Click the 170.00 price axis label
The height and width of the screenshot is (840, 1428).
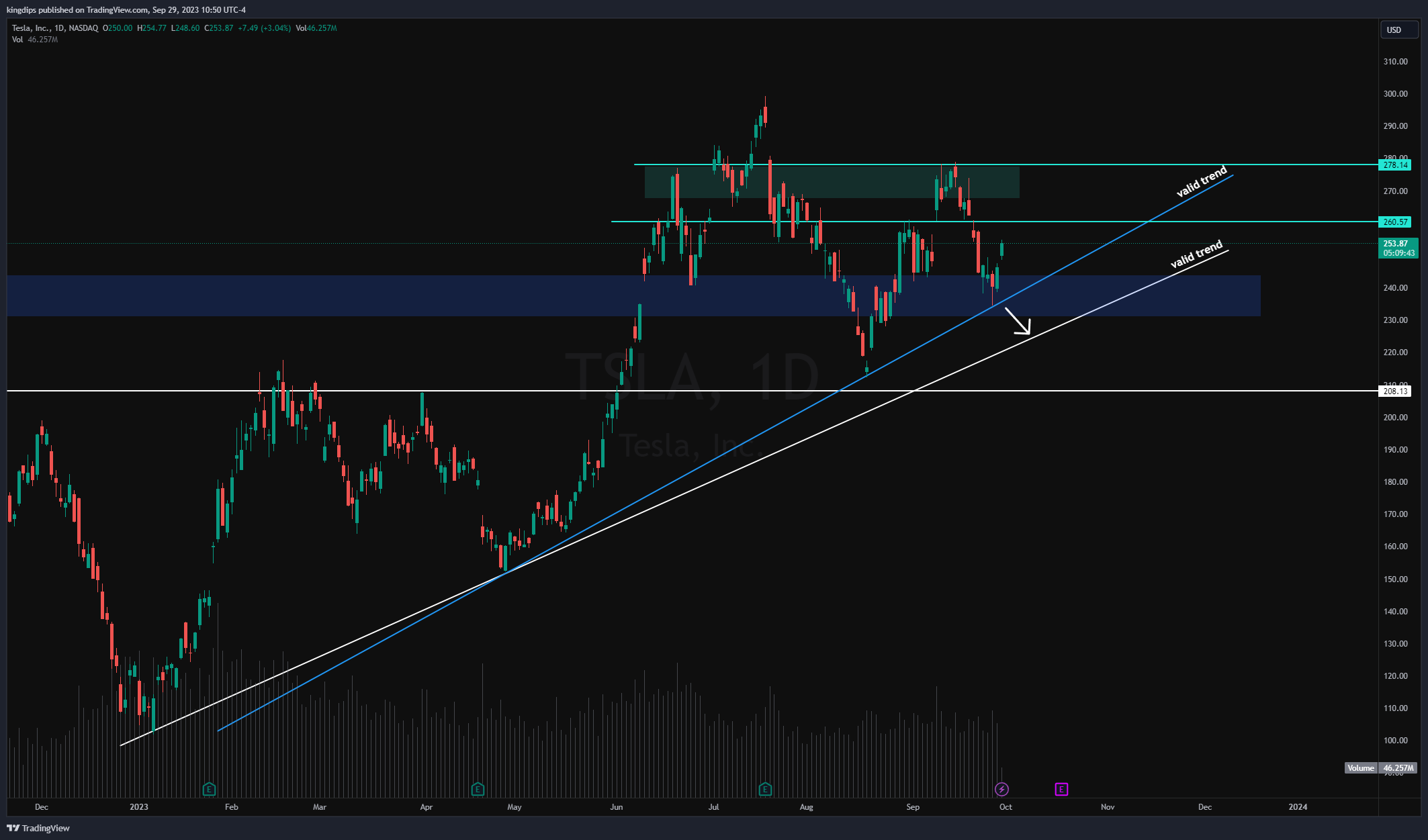pos(1395,514)
